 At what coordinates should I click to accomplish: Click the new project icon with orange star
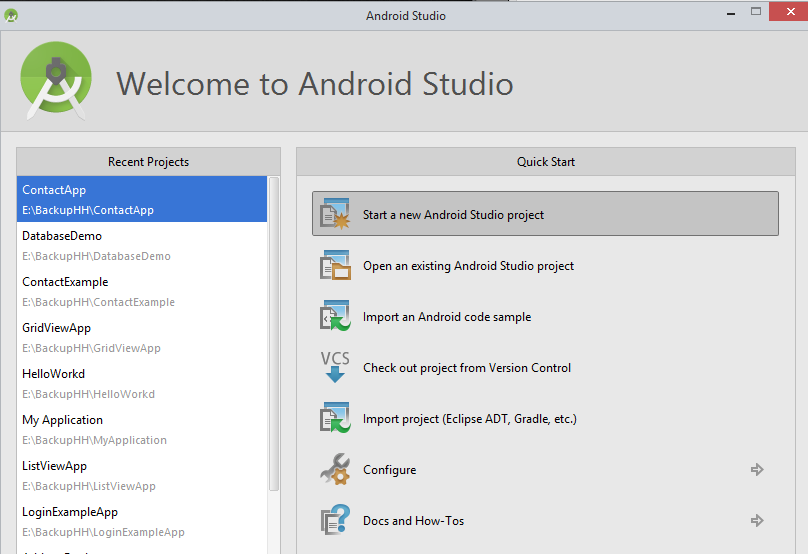(335, 213)
